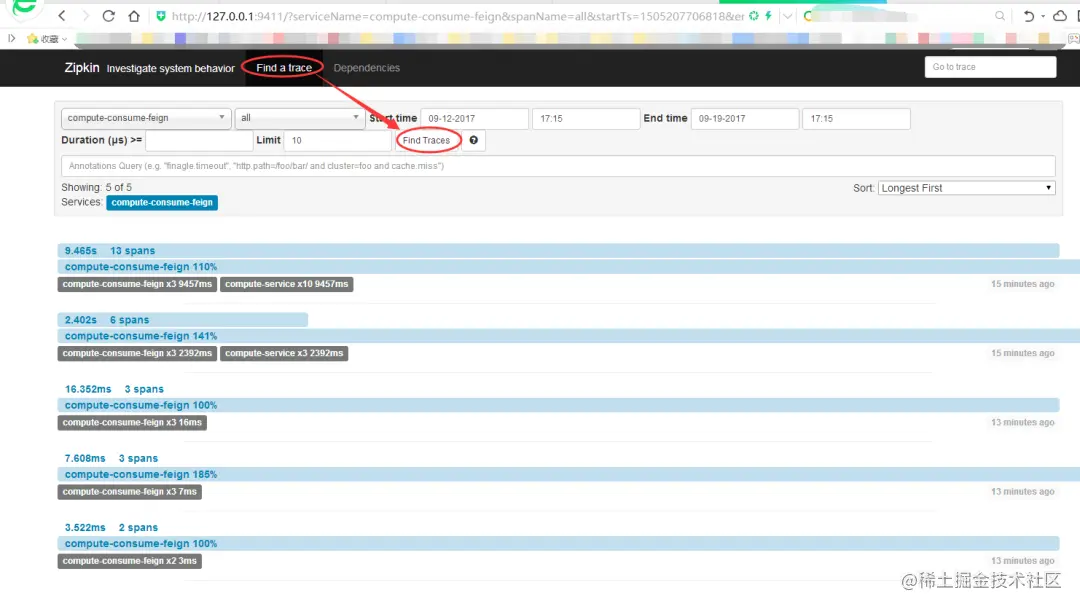The width and height of the screenshot is (1080, 609).
Task: Click the Duration minimum input field
Action: tap(199, 141)
